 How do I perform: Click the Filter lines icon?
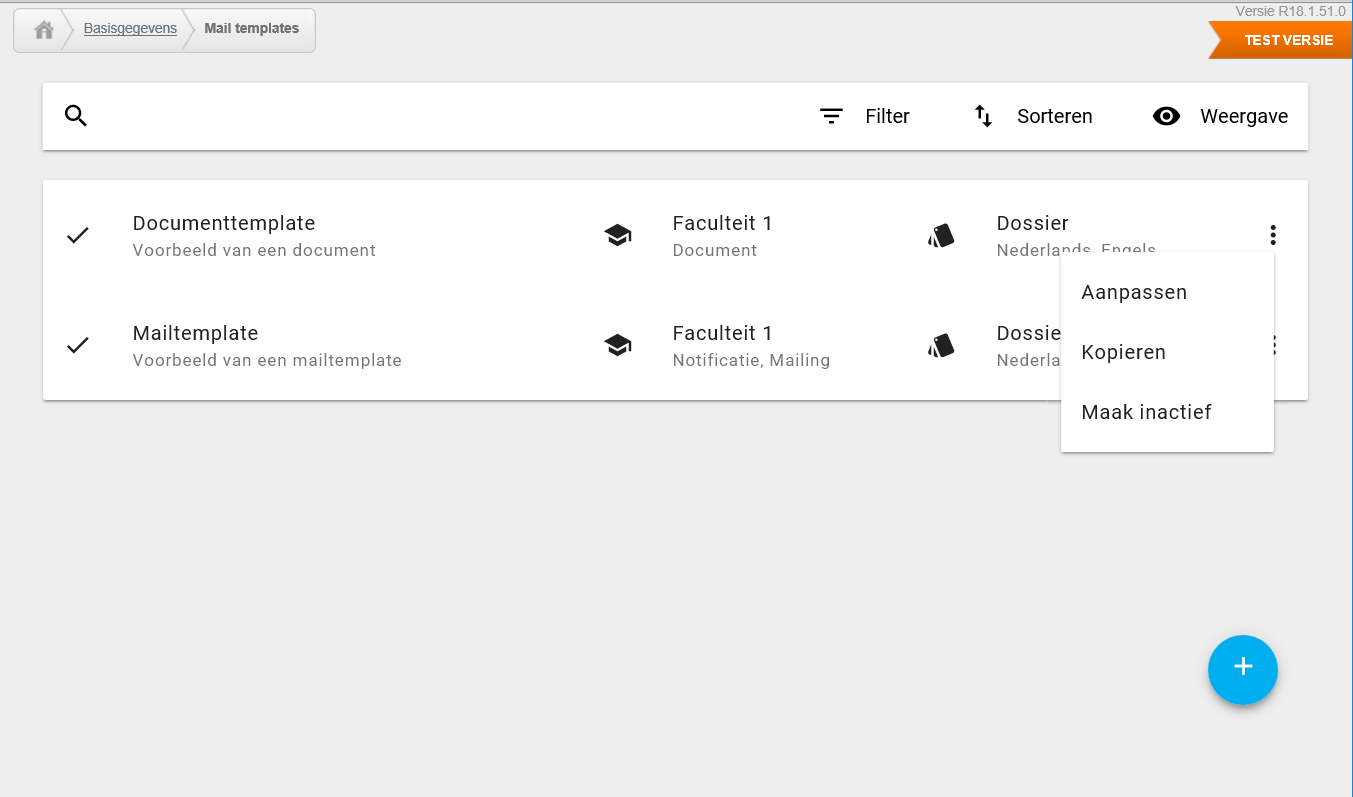831,116
